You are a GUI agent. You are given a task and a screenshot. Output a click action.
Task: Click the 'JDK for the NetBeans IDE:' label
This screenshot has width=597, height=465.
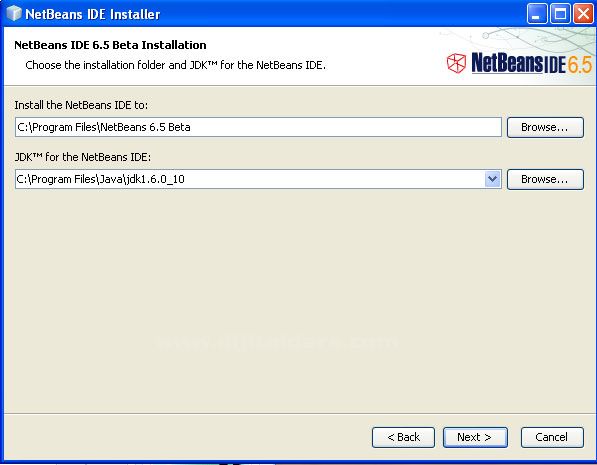[x=83, y=157]
